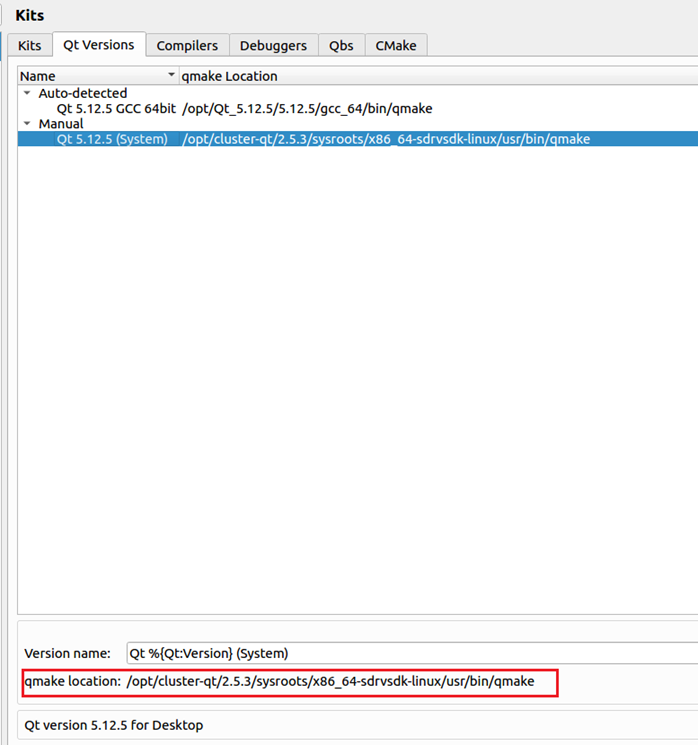The width and height of the screenshot is (698, 745).
Task: Click highlighted cluster-qt qmake path in list
Action: pos(386,139)
